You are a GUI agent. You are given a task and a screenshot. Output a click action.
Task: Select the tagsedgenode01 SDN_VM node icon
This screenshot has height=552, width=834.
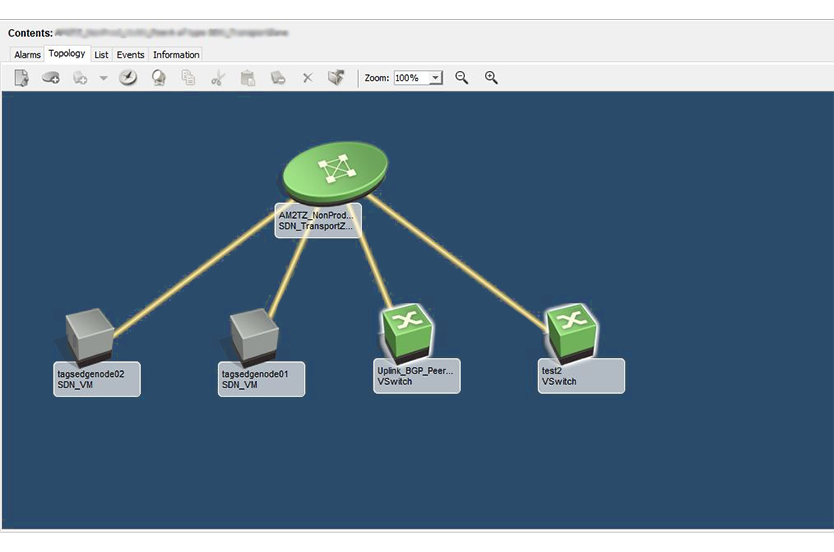[254, 335]
